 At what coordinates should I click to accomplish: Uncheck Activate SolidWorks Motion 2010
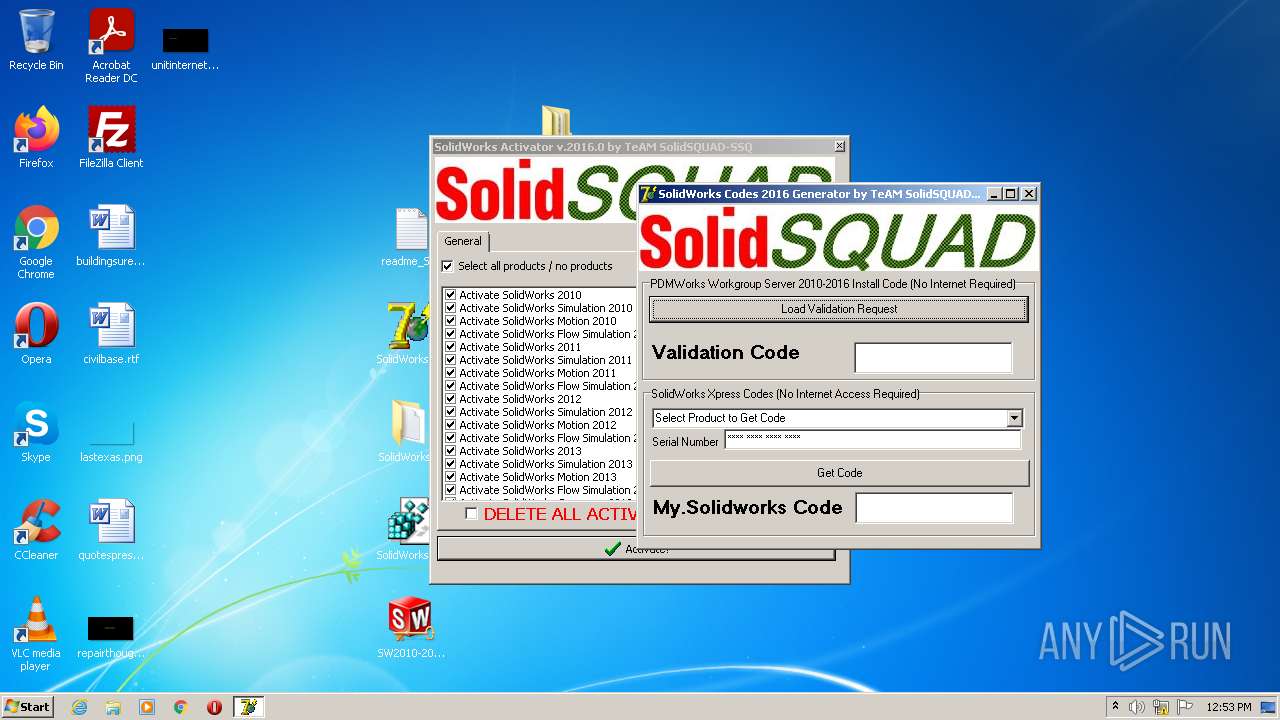[451, 321]
